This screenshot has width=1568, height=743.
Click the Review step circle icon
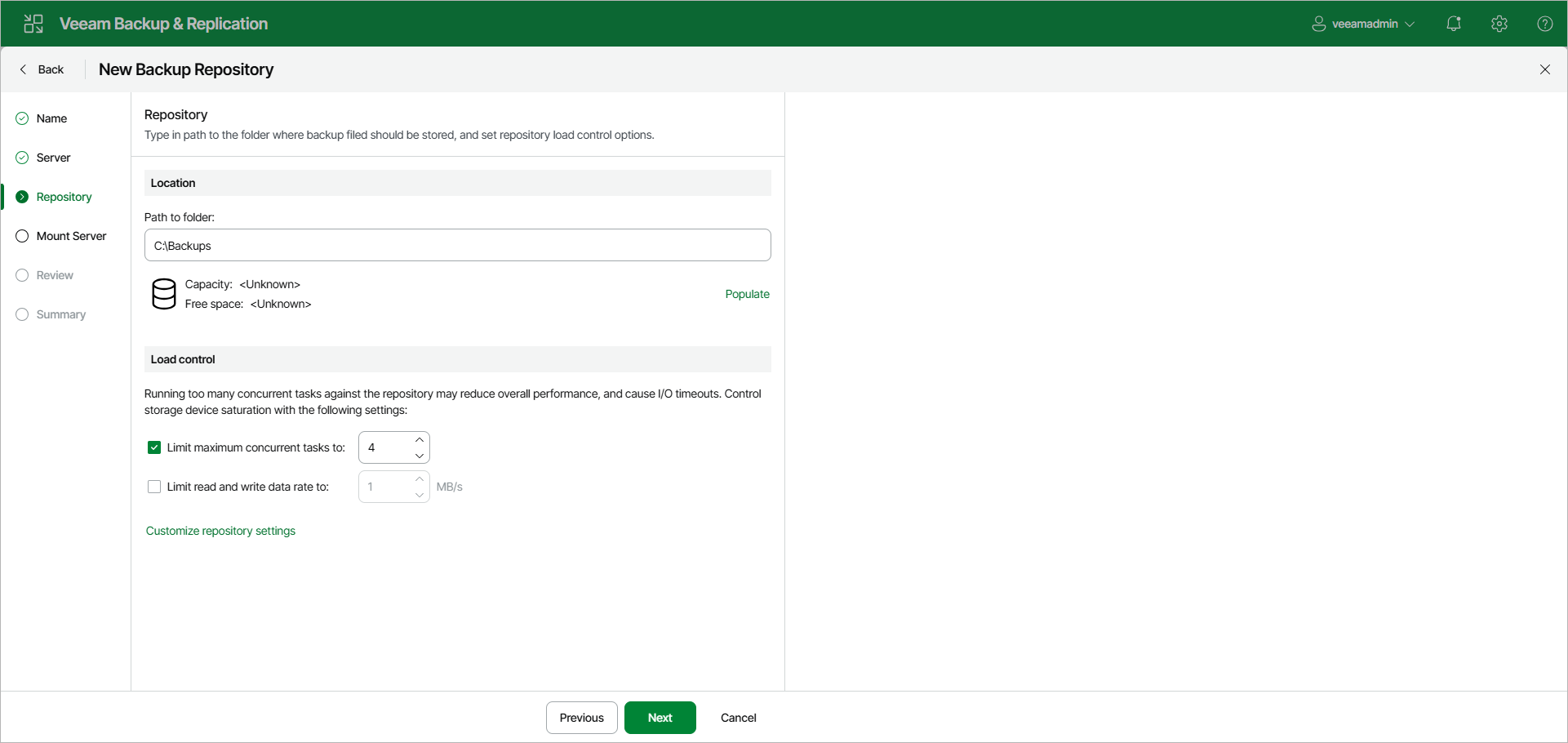coord(22,275)
